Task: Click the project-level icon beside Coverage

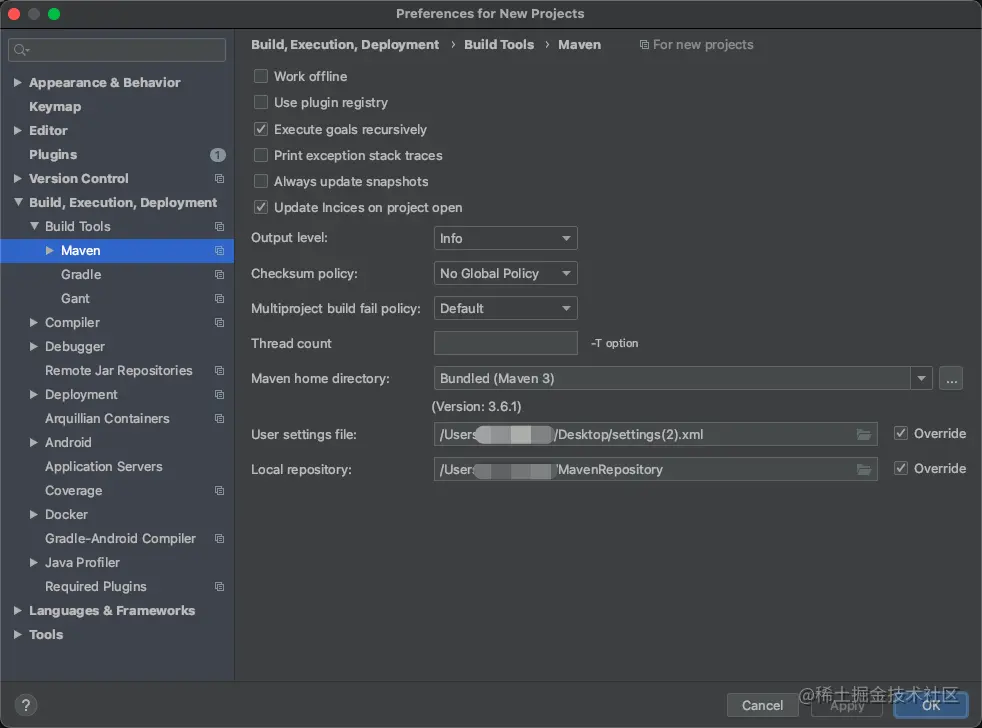Action: [219, 491]
